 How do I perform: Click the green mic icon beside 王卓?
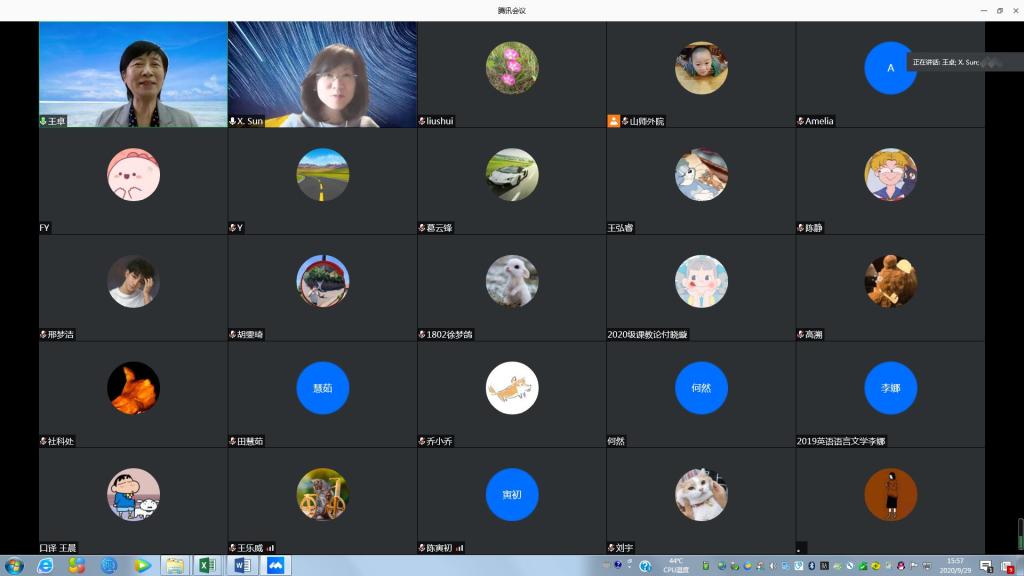click(x=43, y=121)
